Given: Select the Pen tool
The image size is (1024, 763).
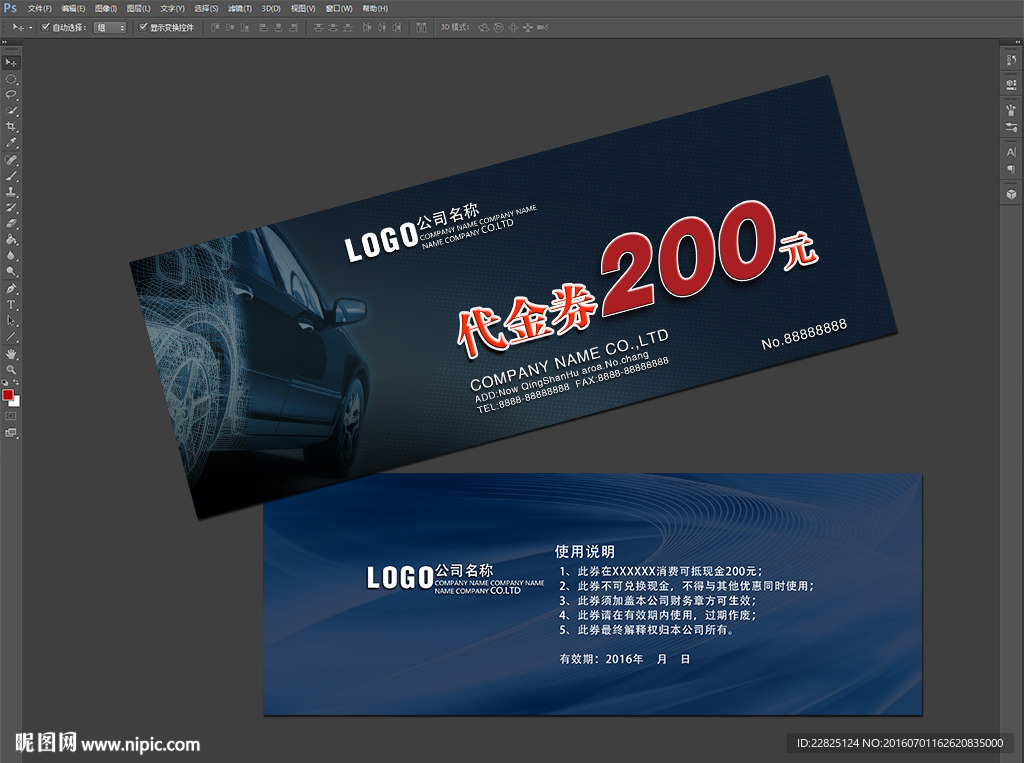Looking at the screenshot, I should 11,289.
